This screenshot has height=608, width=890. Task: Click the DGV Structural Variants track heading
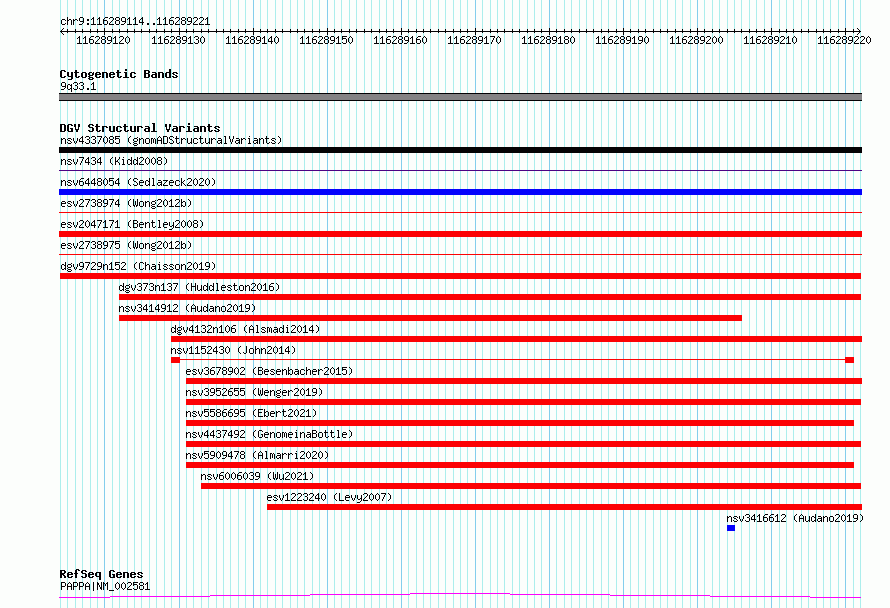[140, 128]
